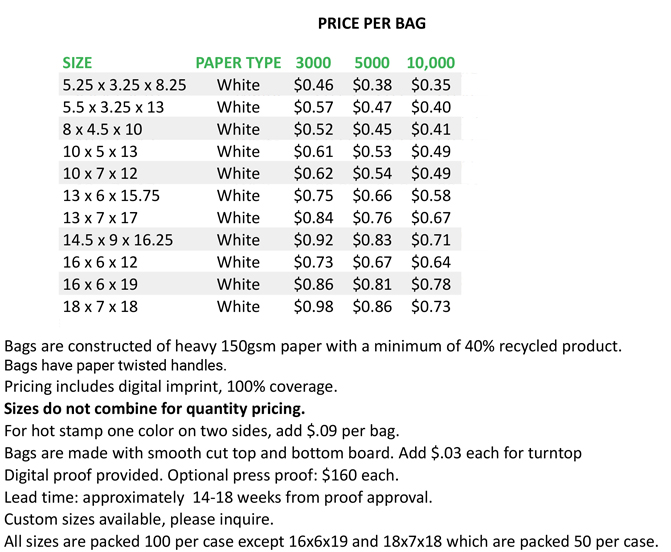Select the PAPER TYPE column header
The image size is (671, 552).
(x=238, y=63)
